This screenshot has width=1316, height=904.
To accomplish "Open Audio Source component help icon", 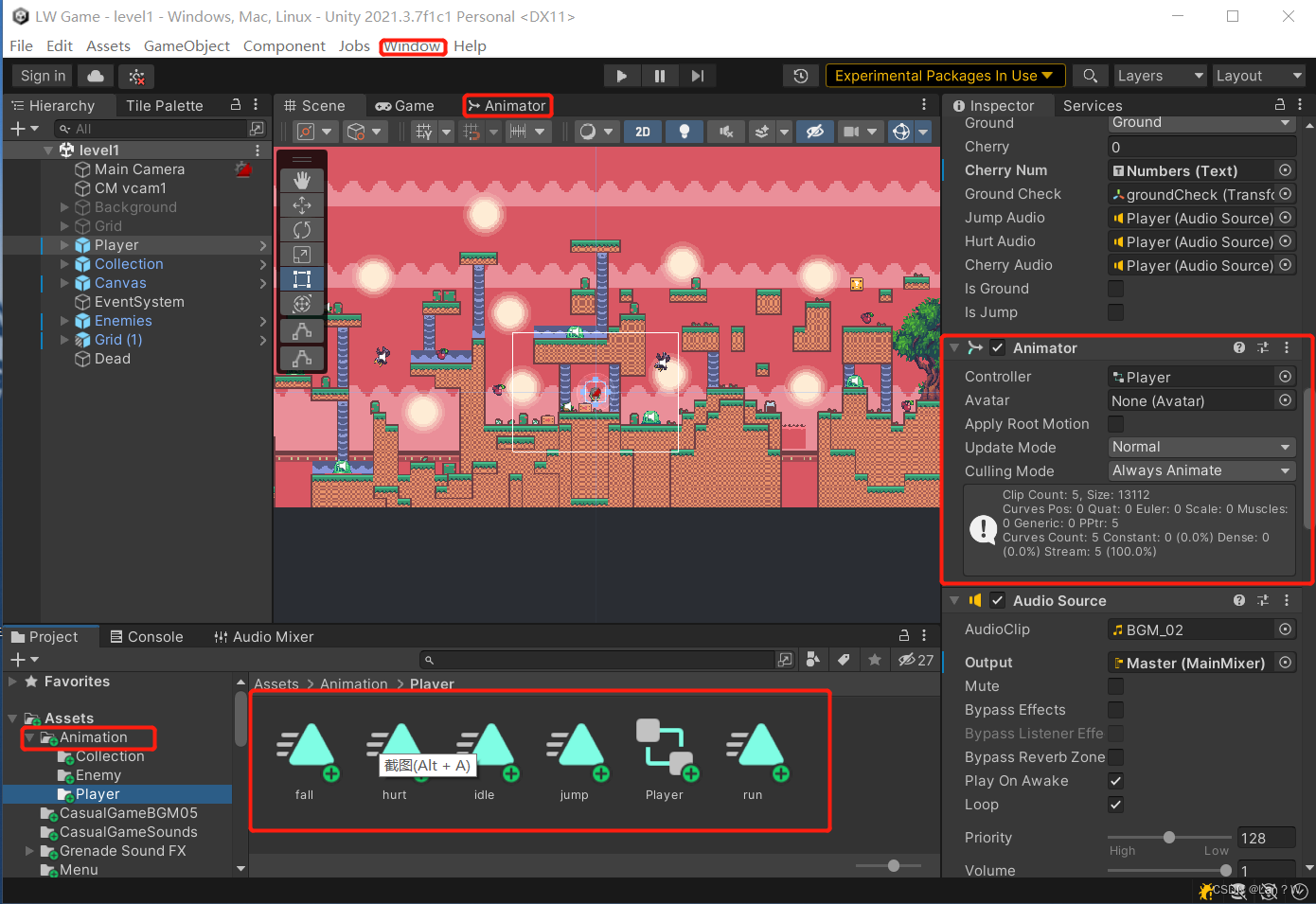I will (1239, 601).
